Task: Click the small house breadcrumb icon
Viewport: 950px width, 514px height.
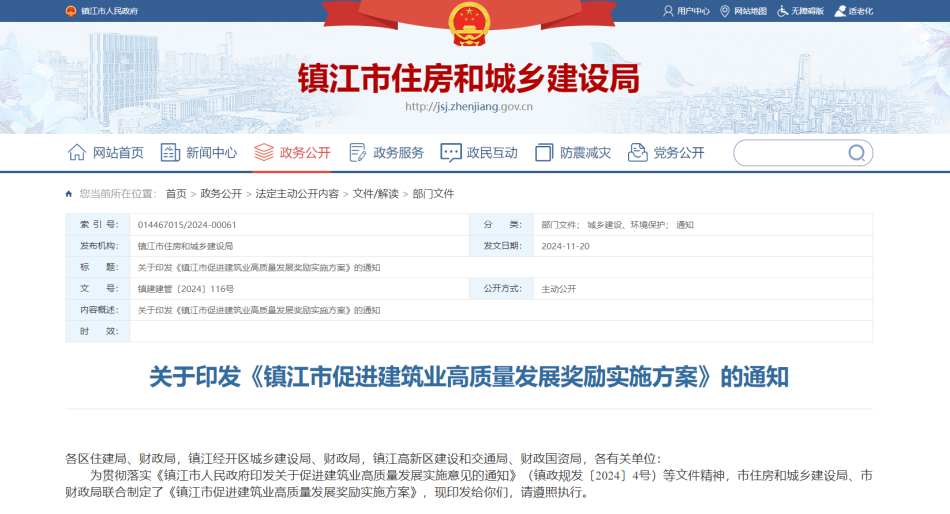Action: coord(68,194)
